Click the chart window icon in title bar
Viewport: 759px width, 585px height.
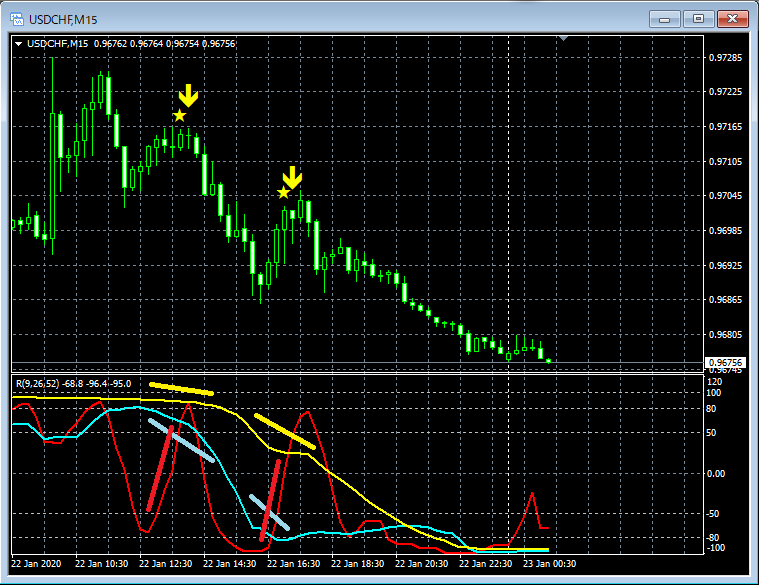tap(17, 19)
